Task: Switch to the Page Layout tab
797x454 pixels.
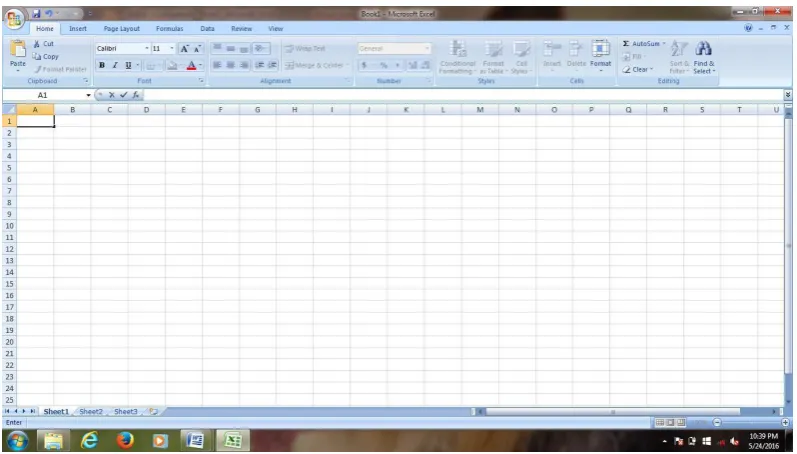Action: click(121, 29)
